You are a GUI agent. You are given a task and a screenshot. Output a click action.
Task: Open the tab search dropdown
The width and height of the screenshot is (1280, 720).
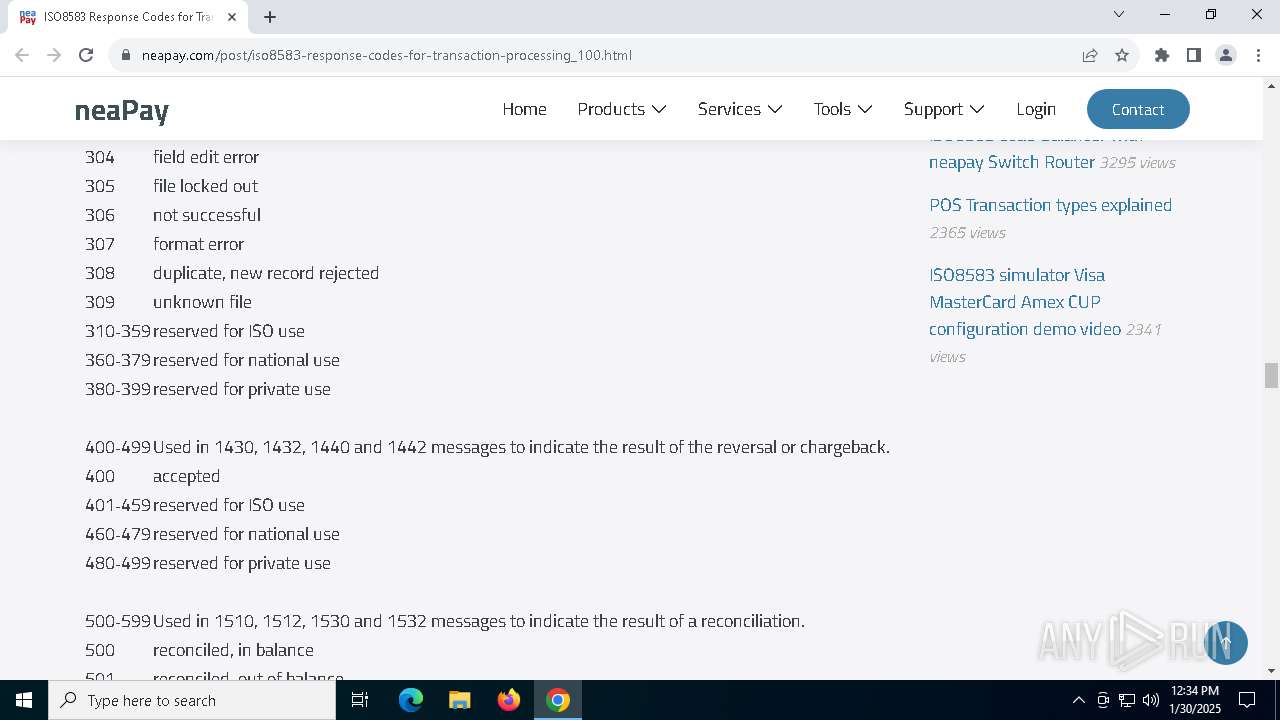point(1119,14)
